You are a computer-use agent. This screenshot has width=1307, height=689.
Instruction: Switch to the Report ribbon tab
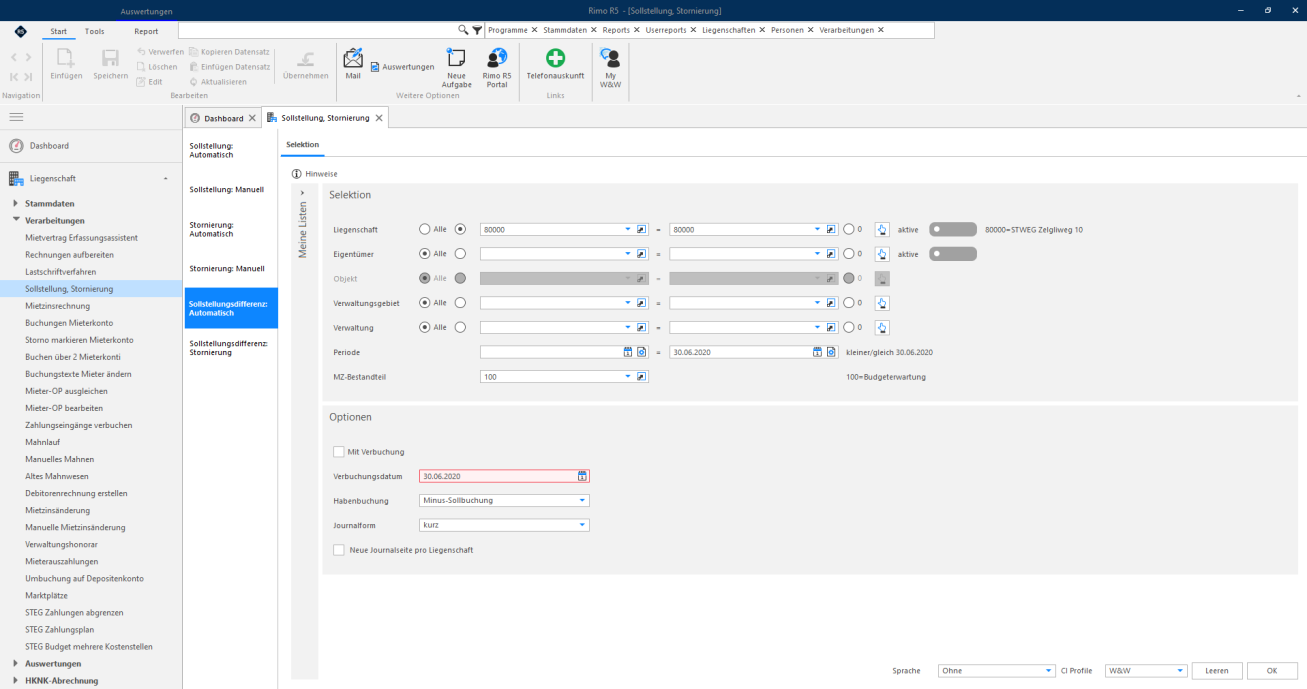[146, 32]
